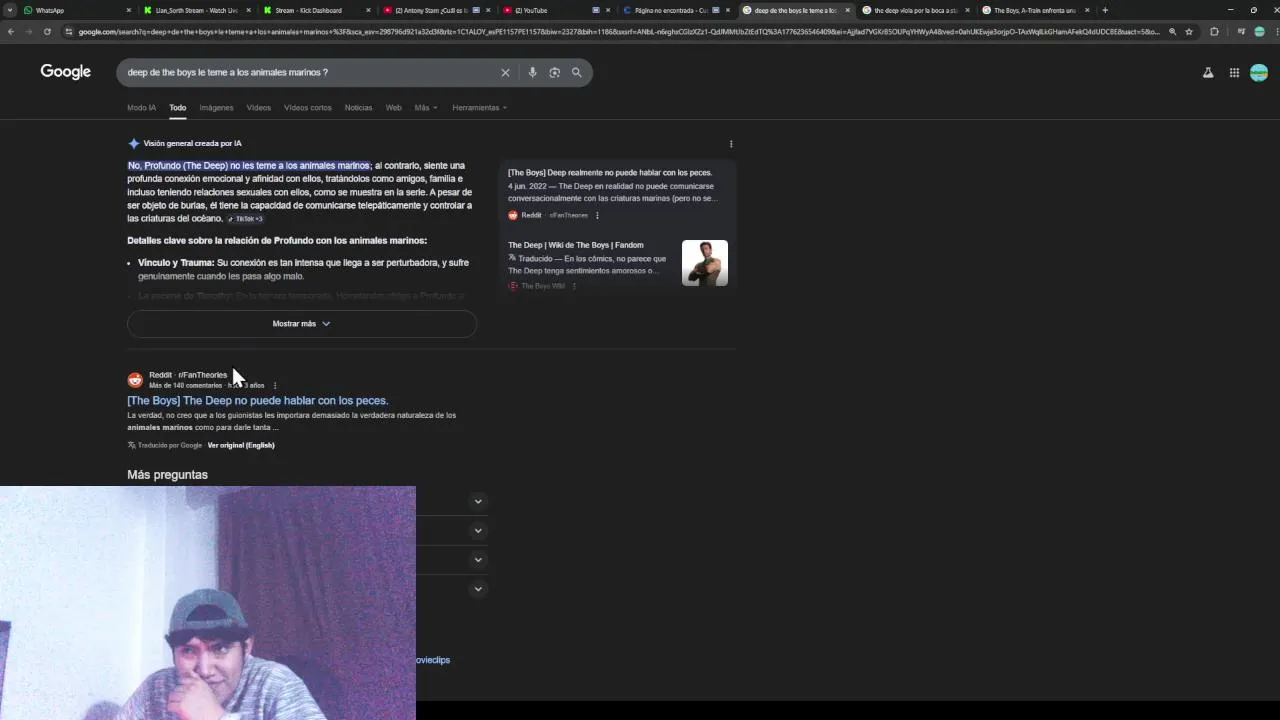View site information icon in address bar
The width and height of the screenshot is (1280, 720).
[x=69, y=31]
